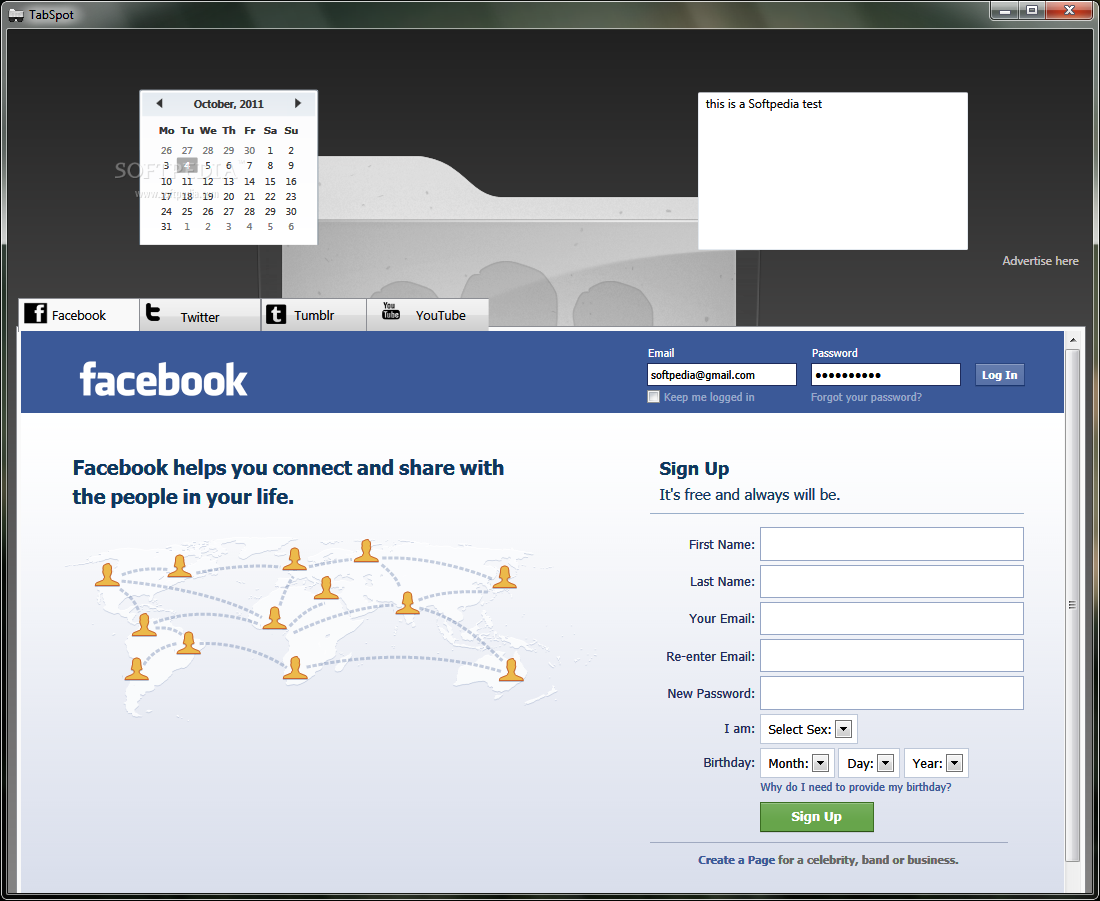Enable Keep me logged in checkbox
1100x901 pixels.
pyautogui.click(x=653, y=397)
